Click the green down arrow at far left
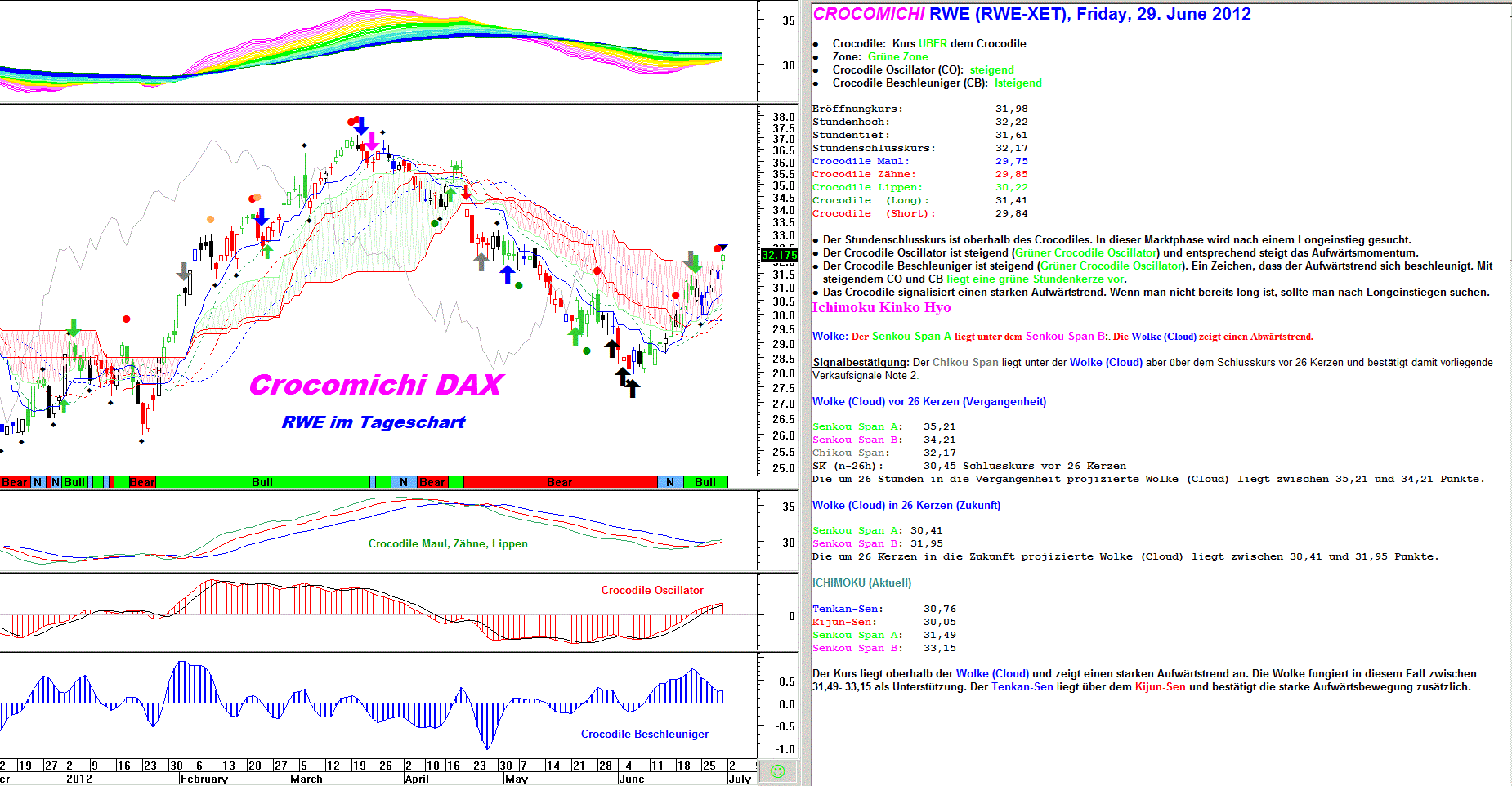Viewport: 1512px width, 786px height. (74, 328)
